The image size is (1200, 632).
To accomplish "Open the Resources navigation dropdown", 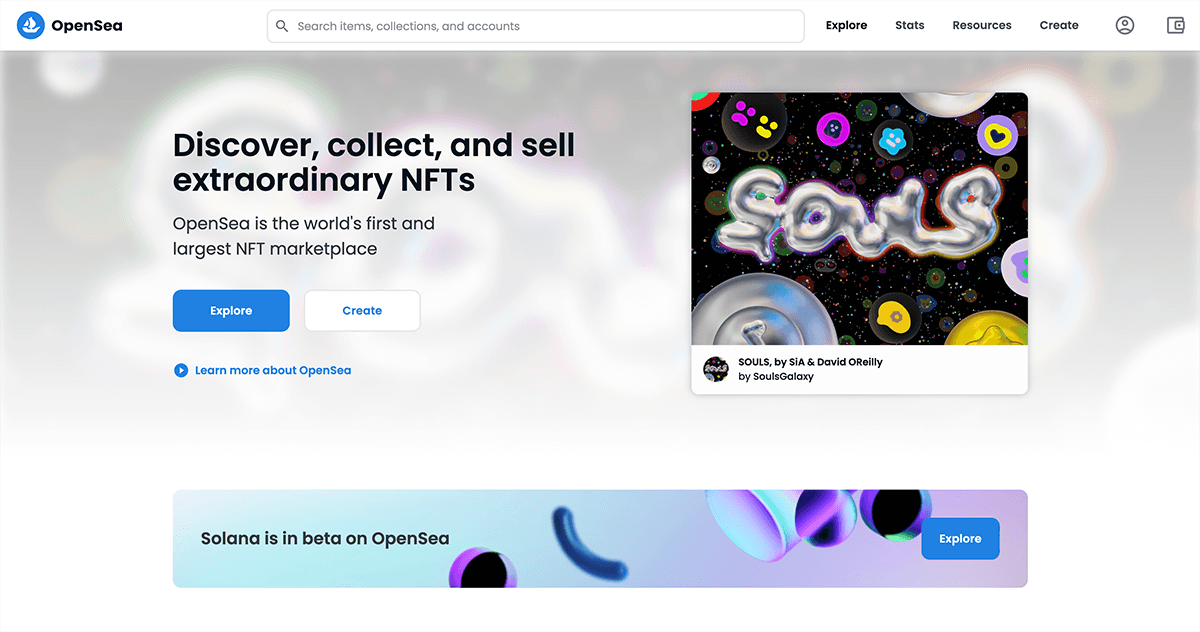I will tap(981, 25).
